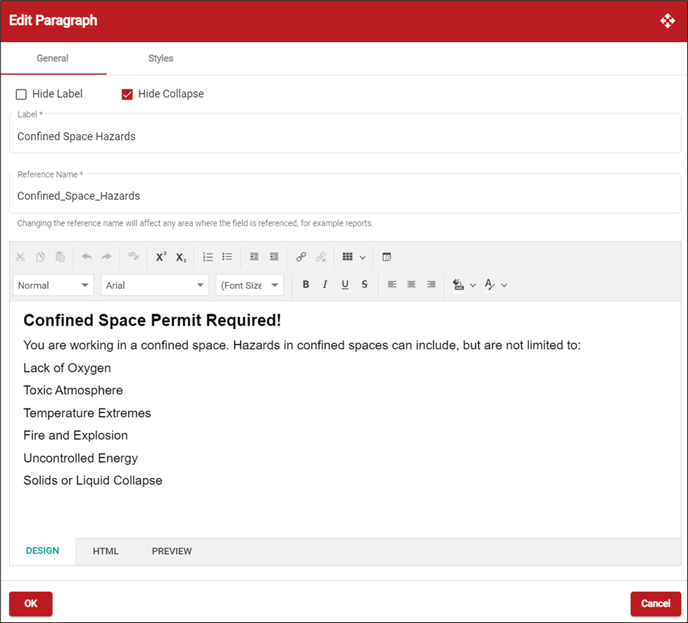Toggle bold formatting

point(306,284)
